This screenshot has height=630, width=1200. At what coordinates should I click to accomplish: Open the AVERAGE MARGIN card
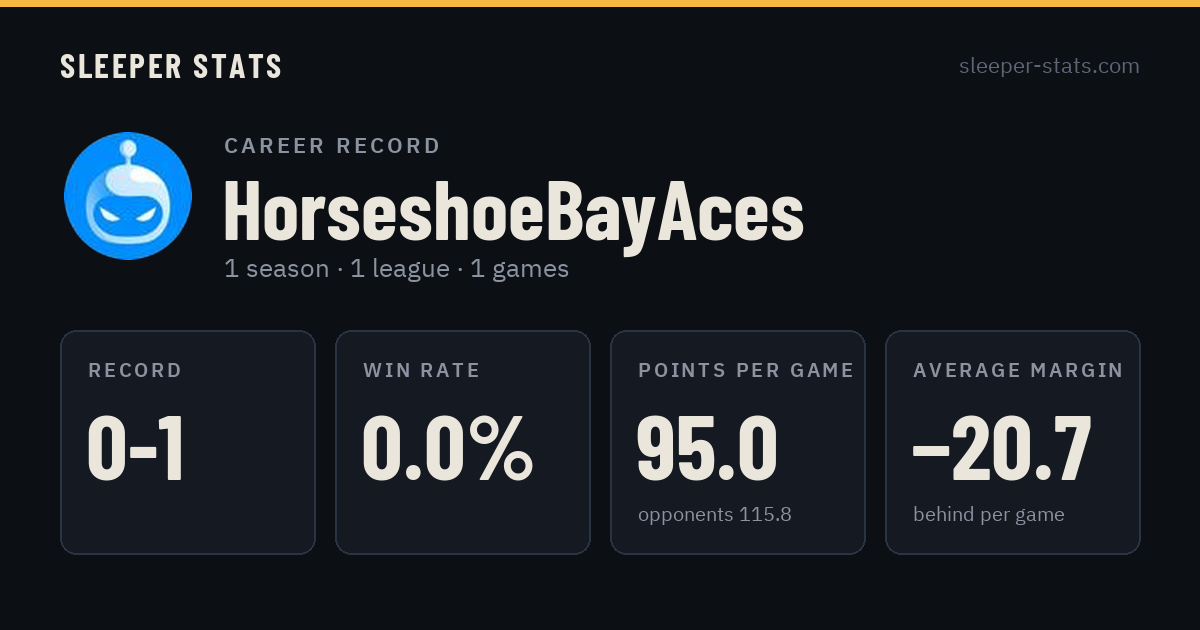(x=1013, y=442)
